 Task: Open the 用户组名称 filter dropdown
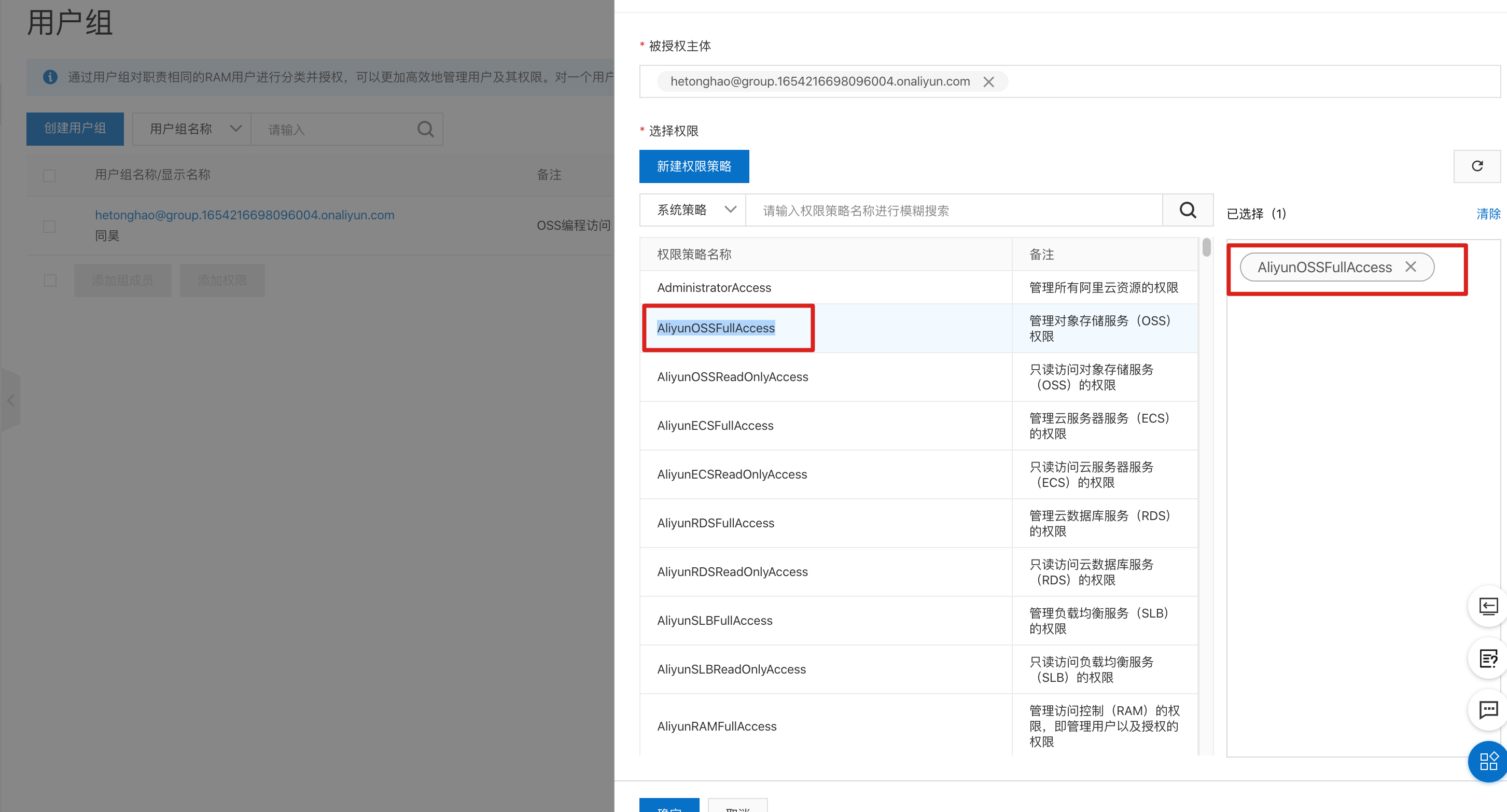tap(192, 129)
